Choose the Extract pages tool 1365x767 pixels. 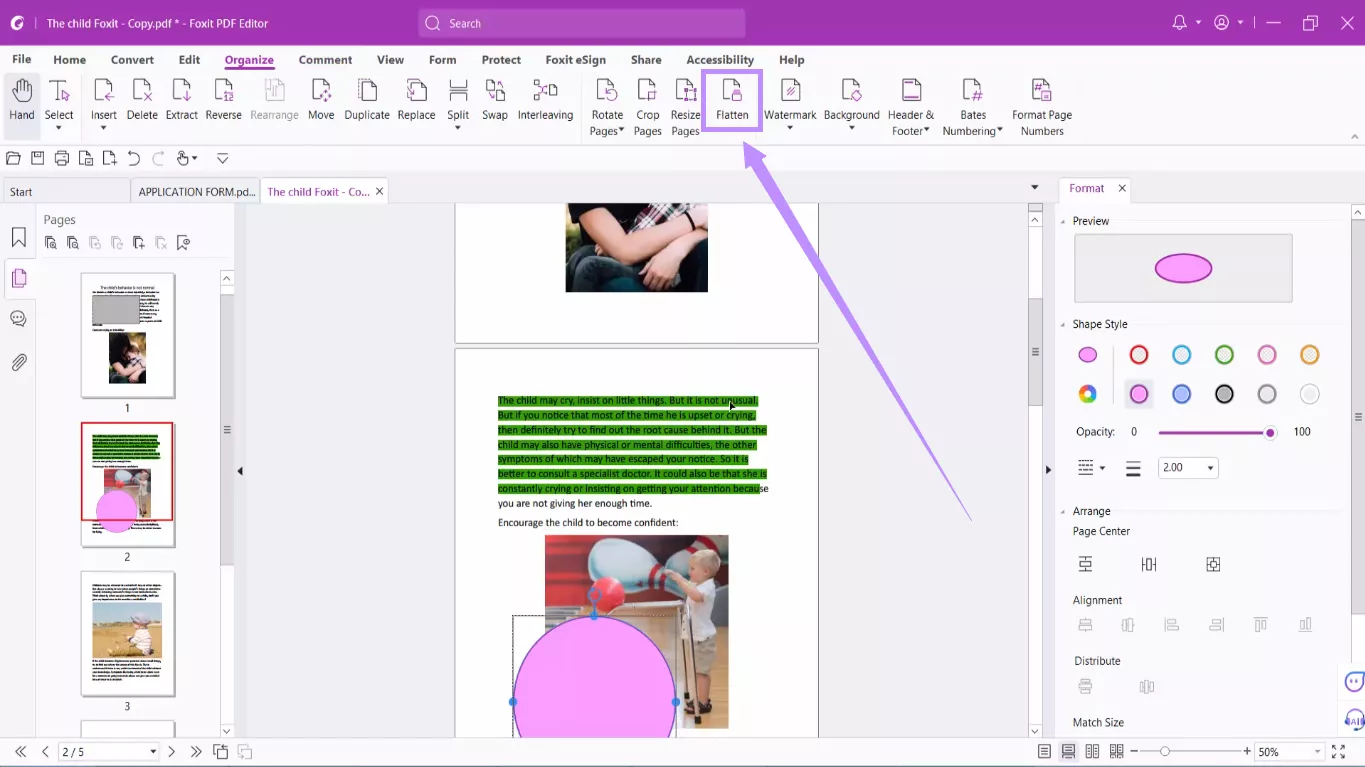(x=181, y=100)
